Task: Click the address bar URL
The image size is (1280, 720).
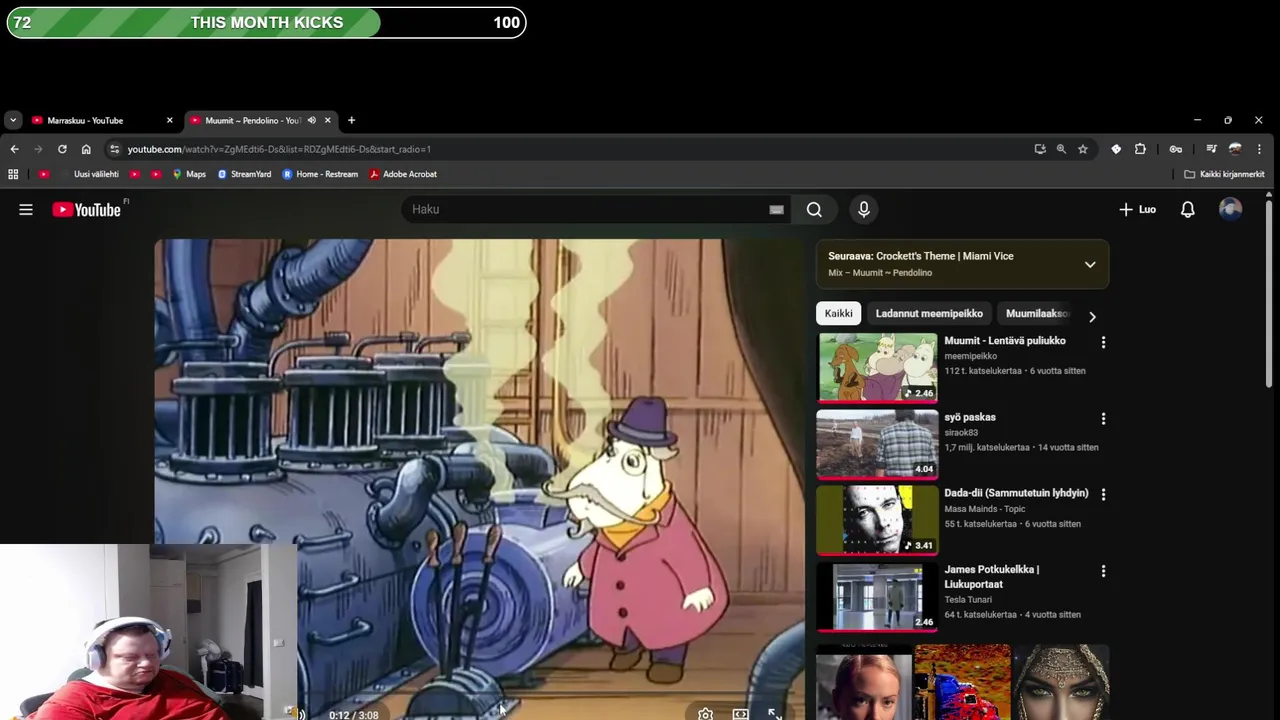Action: pyautogui.click(x=279, y=149)
